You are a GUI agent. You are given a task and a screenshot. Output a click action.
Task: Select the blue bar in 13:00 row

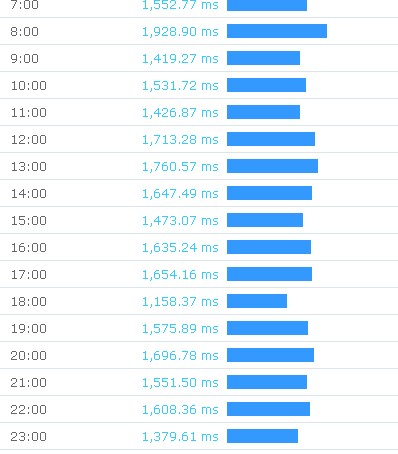point(272,166)
